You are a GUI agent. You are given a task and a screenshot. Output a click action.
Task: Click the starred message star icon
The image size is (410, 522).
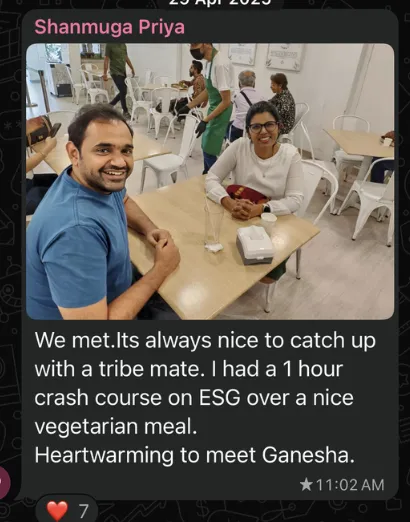306,485
